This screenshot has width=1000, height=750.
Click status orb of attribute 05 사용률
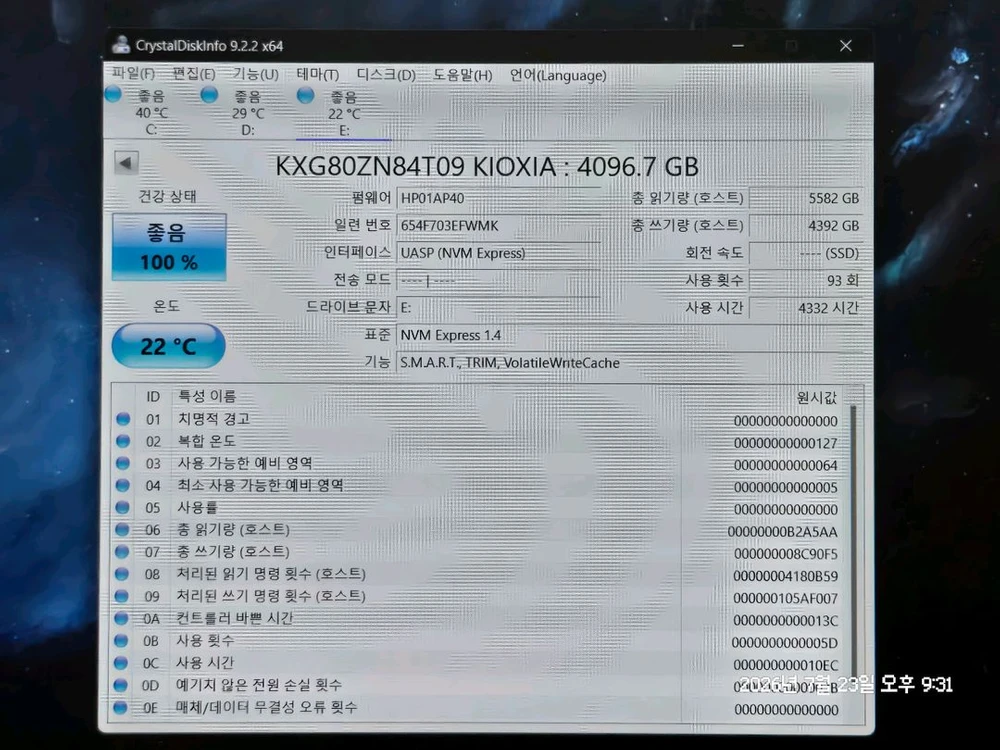(122, 508)
